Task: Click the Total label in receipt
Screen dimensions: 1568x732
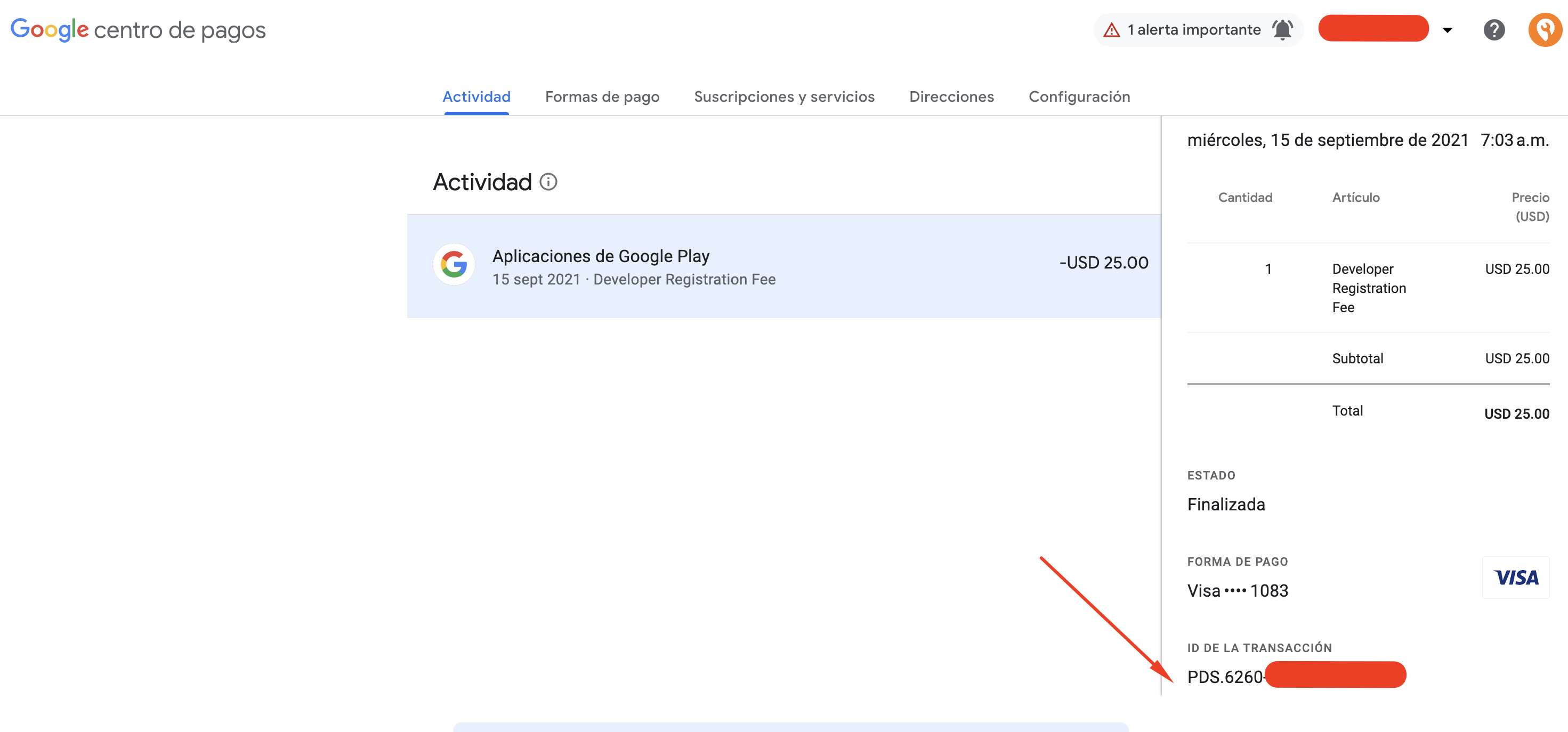Action: click(1347, 411)
